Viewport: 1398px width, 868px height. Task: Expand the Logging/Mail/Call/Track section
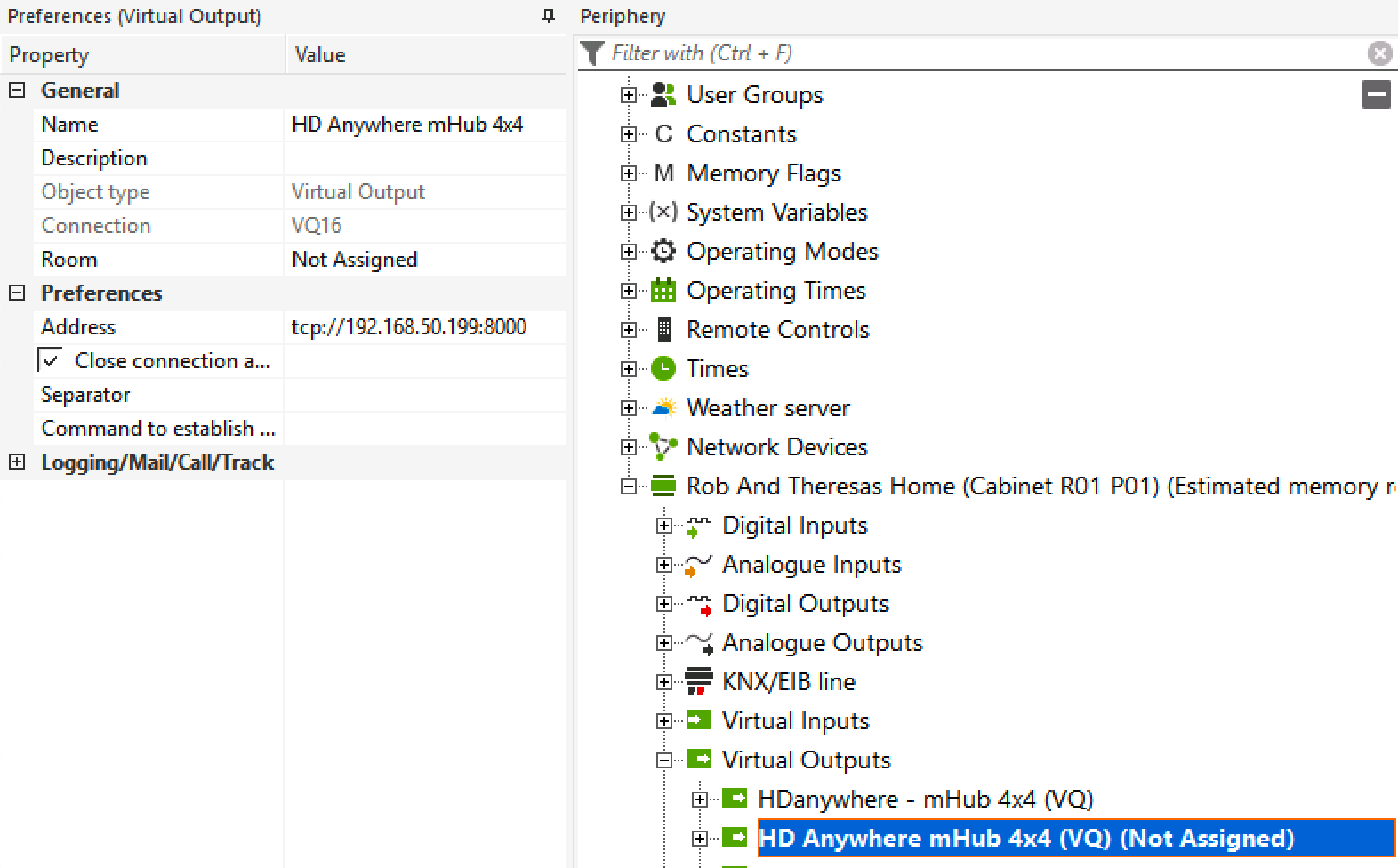coord(17,462)
